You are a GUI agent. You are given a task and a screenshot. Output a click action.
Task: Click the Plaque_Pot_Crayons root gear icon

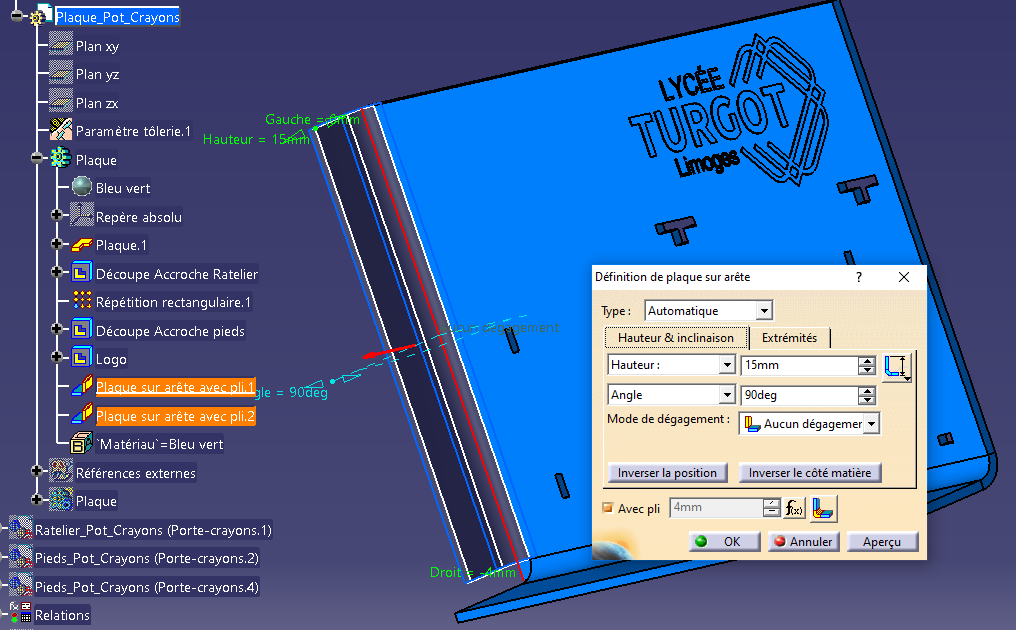point(40,16)
